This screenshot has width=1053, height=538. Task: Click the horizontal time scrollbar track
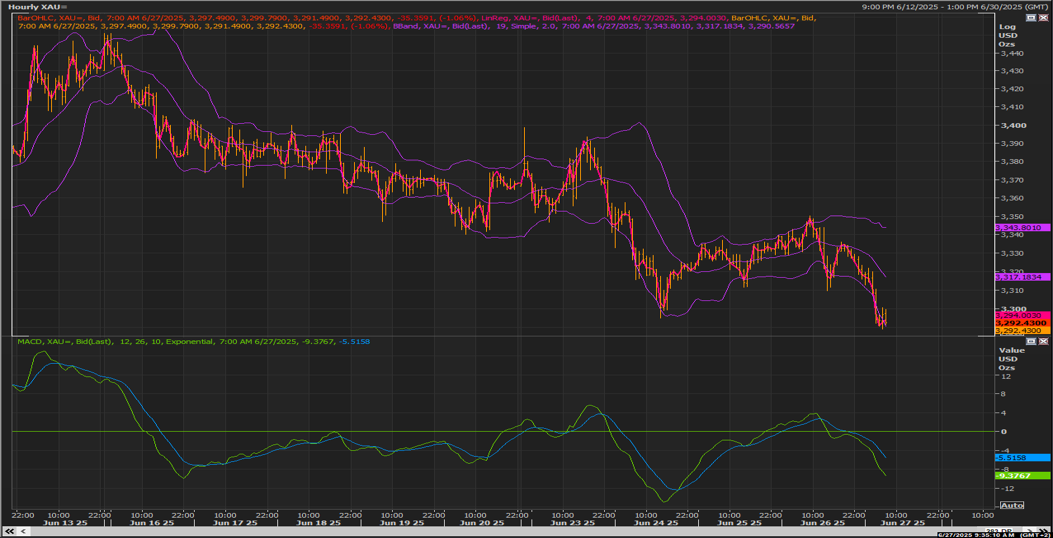point(524,531)
